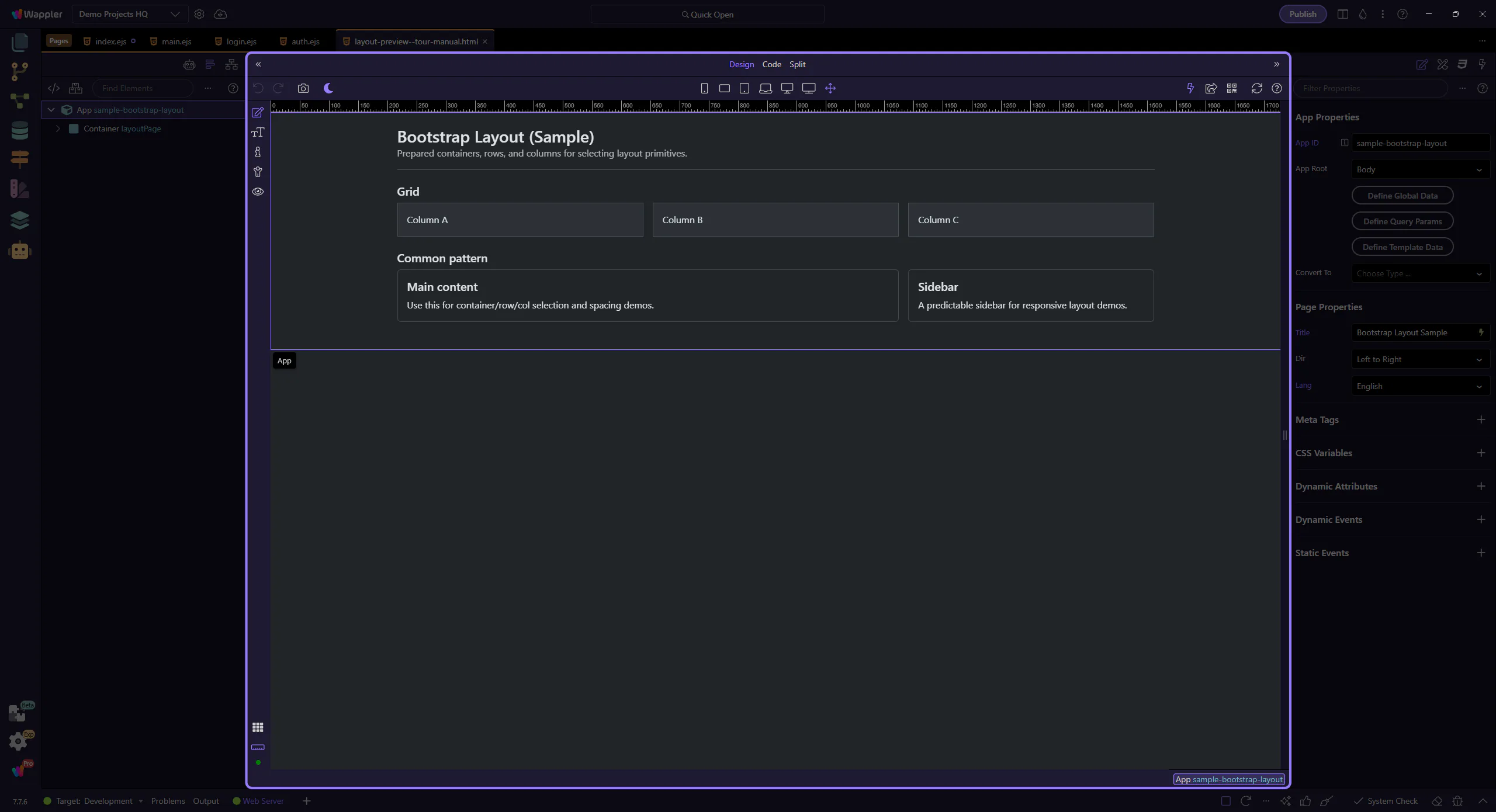Switch to the Code view tab

pos(771,64)
